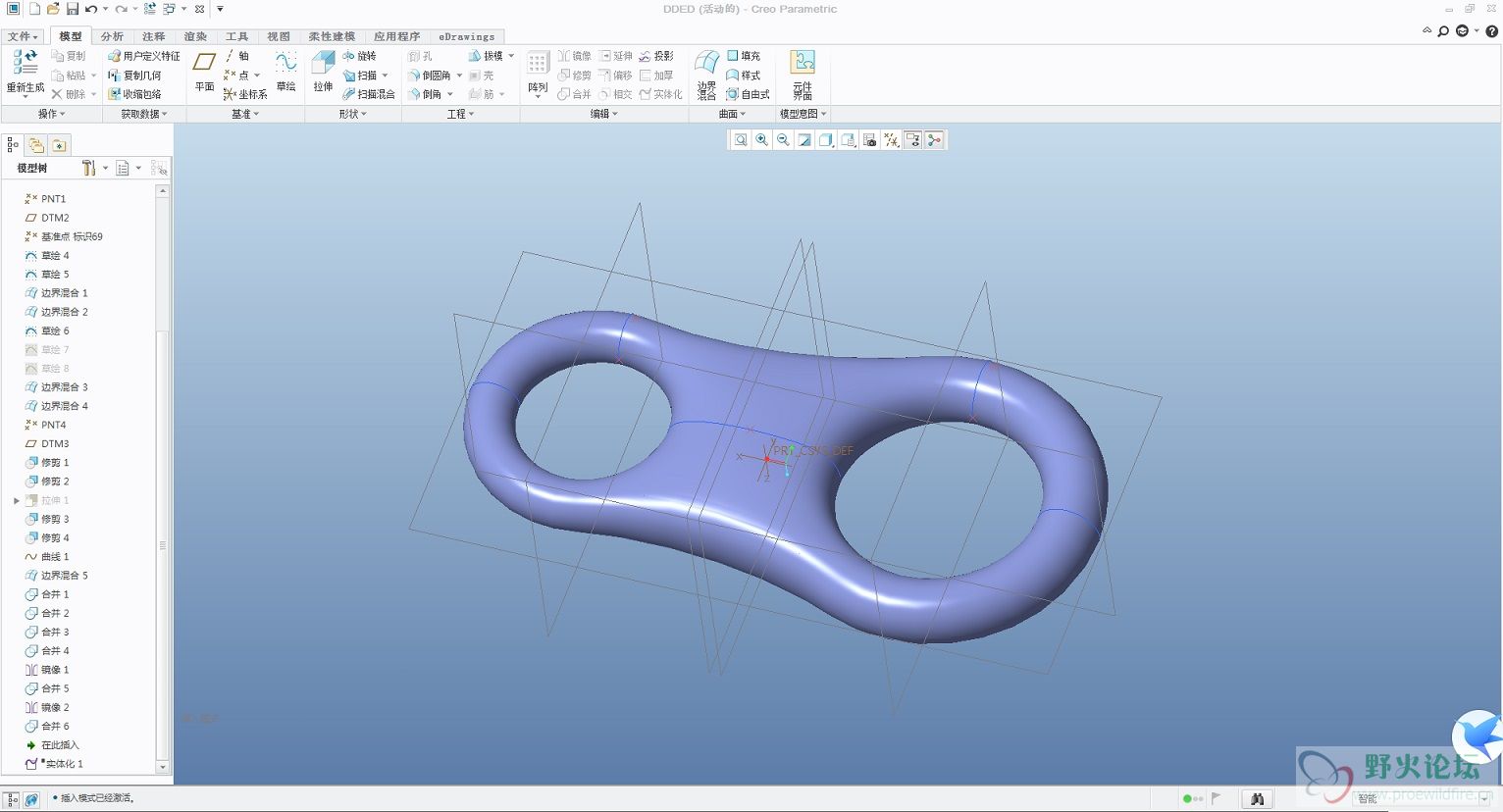This screenshot has height=812, width=1503.
Task: Click the Zoom Out magnifier icon
Action: [x=783, y=140]
